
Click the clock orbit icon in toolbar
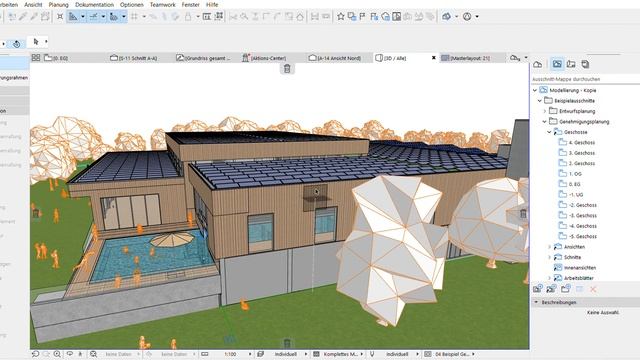pos(467,17)
